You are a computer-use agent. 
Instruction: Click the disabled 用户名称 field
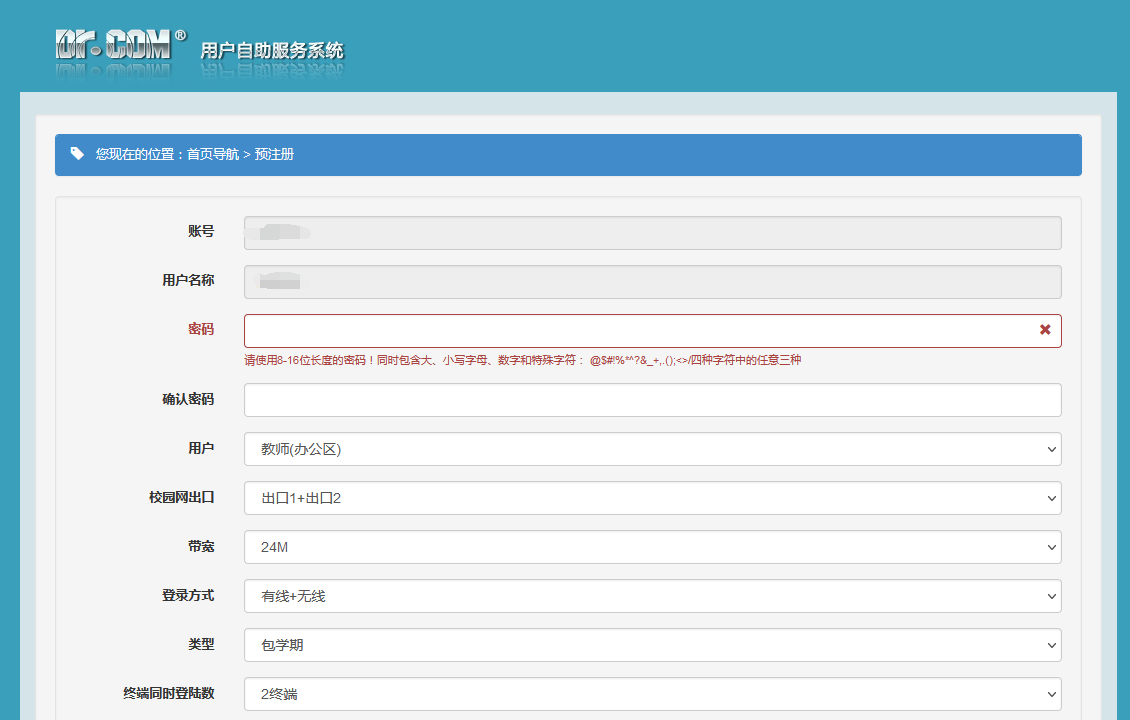(652, 282)
